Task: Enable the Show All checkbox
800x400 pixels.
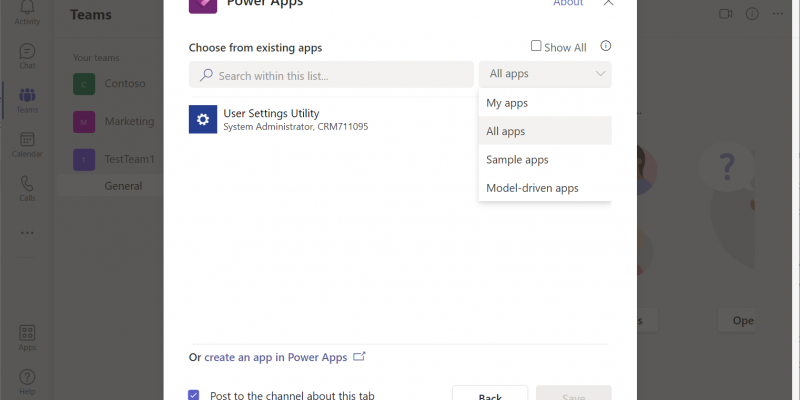Action: click(536, 46)
